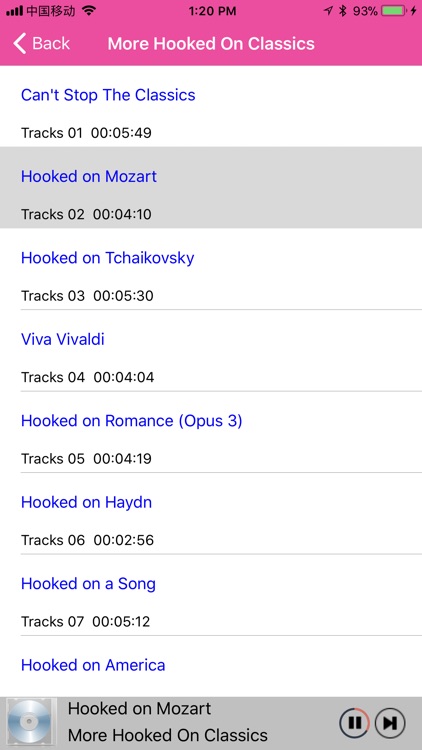This screenshot has height=750, width=422.
Task: Tap the CD album artwork thumbnail
Action: [30, 723]
